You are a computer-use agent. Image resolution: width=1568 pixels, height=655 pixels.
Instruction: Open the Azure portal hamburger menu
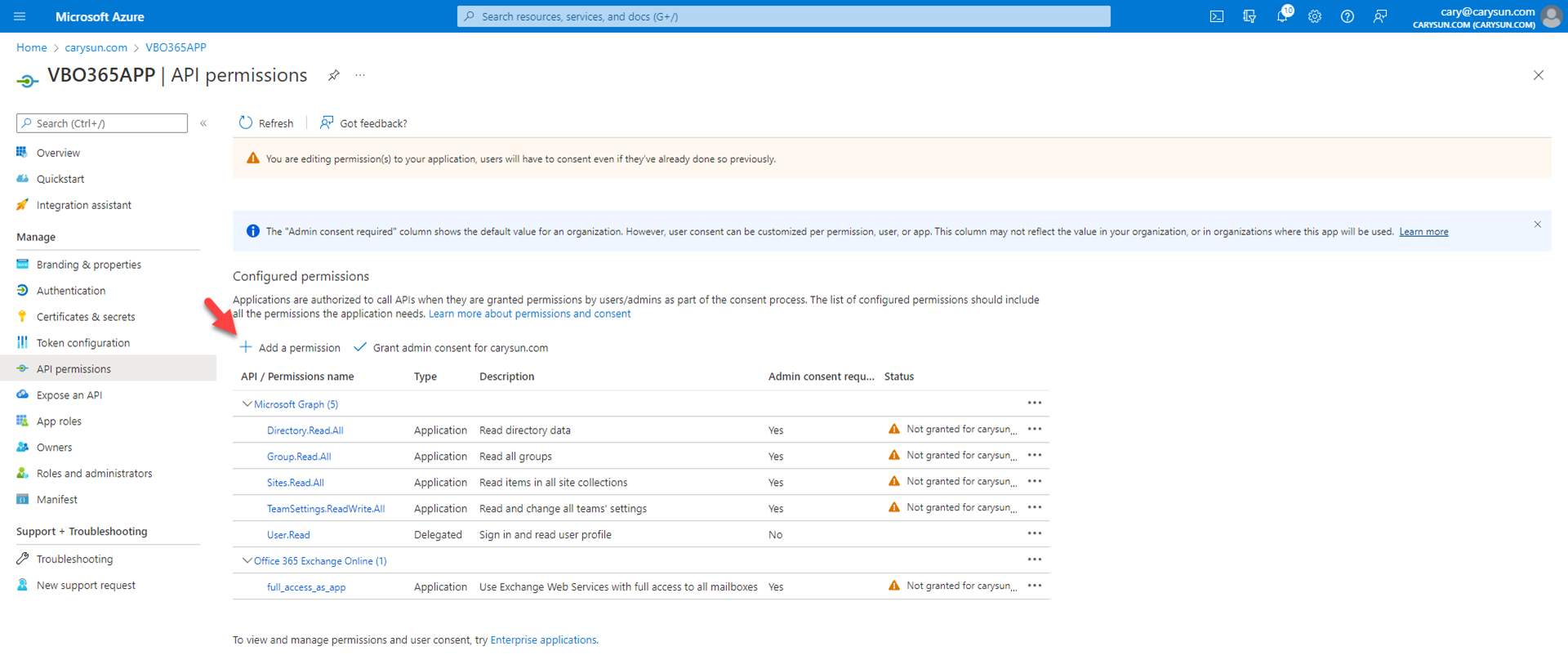coord(20,16)
